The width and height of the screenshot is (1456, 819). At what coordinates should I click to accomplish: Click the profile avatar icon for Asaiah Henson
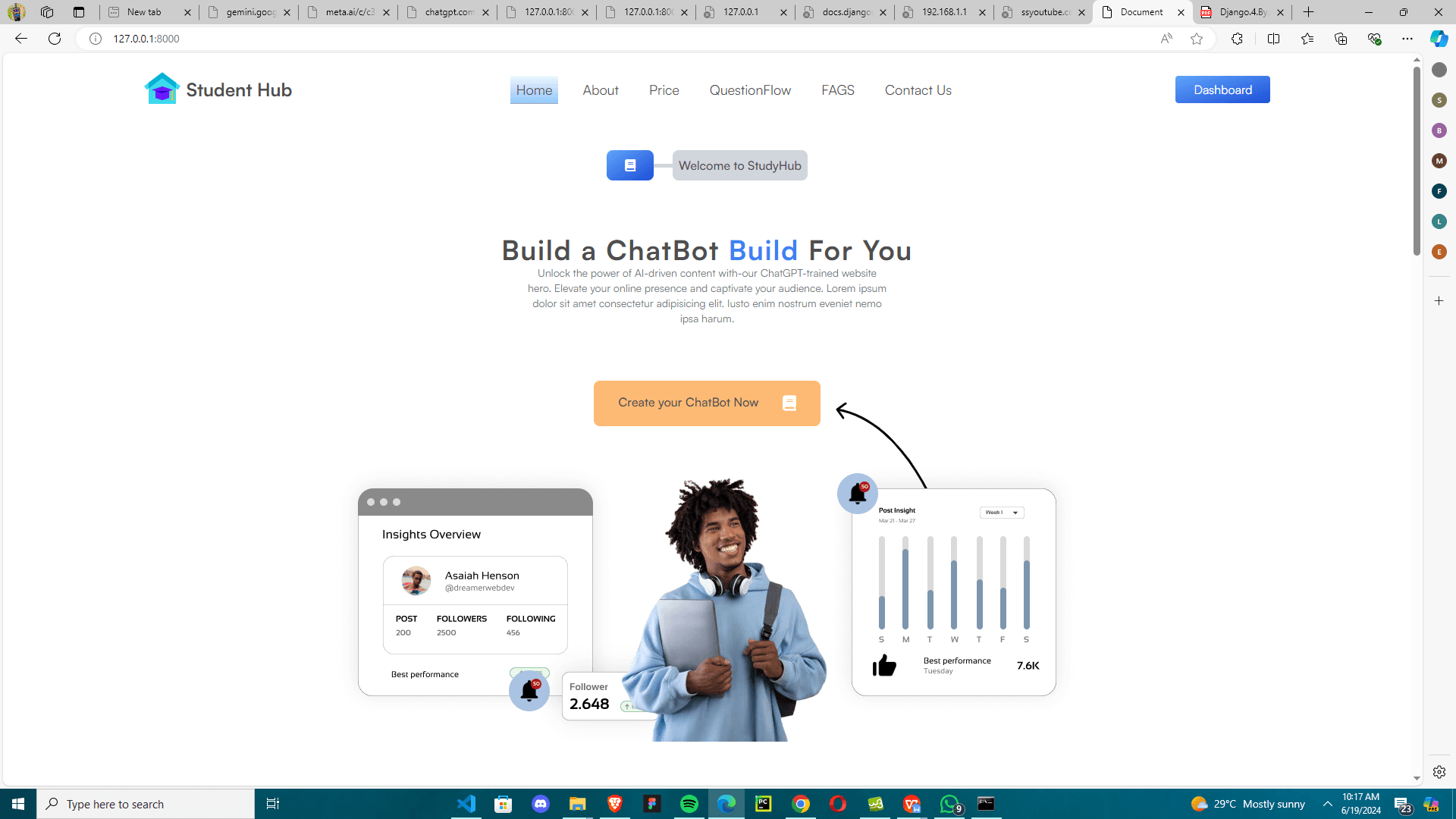[x=418, y=579]
